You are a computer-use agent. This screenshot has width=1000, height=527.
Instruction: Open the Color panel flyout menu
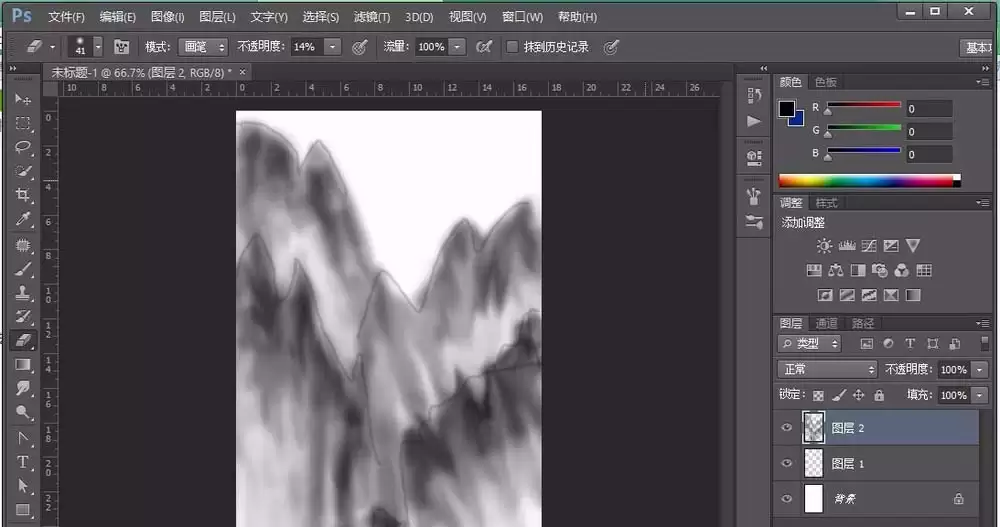click(983, 82)
